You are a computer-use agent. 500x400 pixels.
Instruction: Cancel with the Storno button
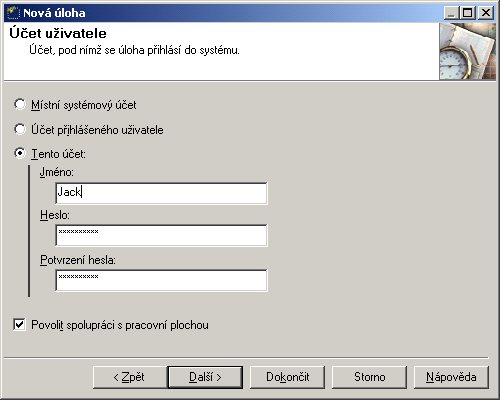click(x=369, y=377)
